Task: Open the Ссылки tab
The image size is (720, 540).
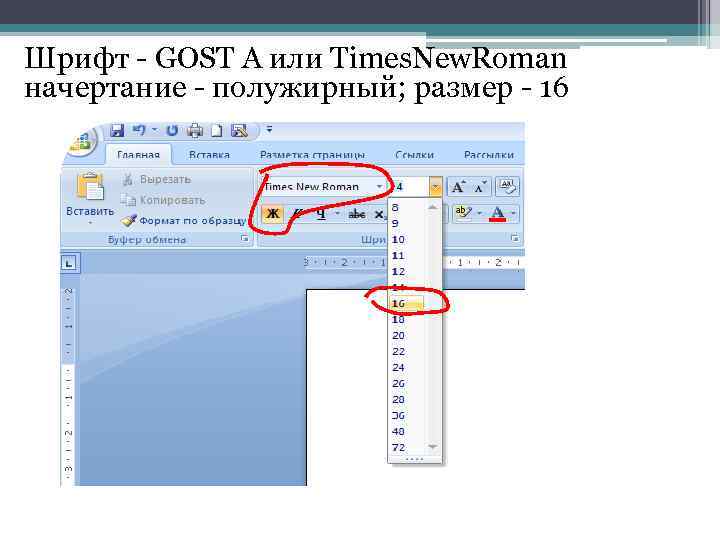Action: pos(414,155)
